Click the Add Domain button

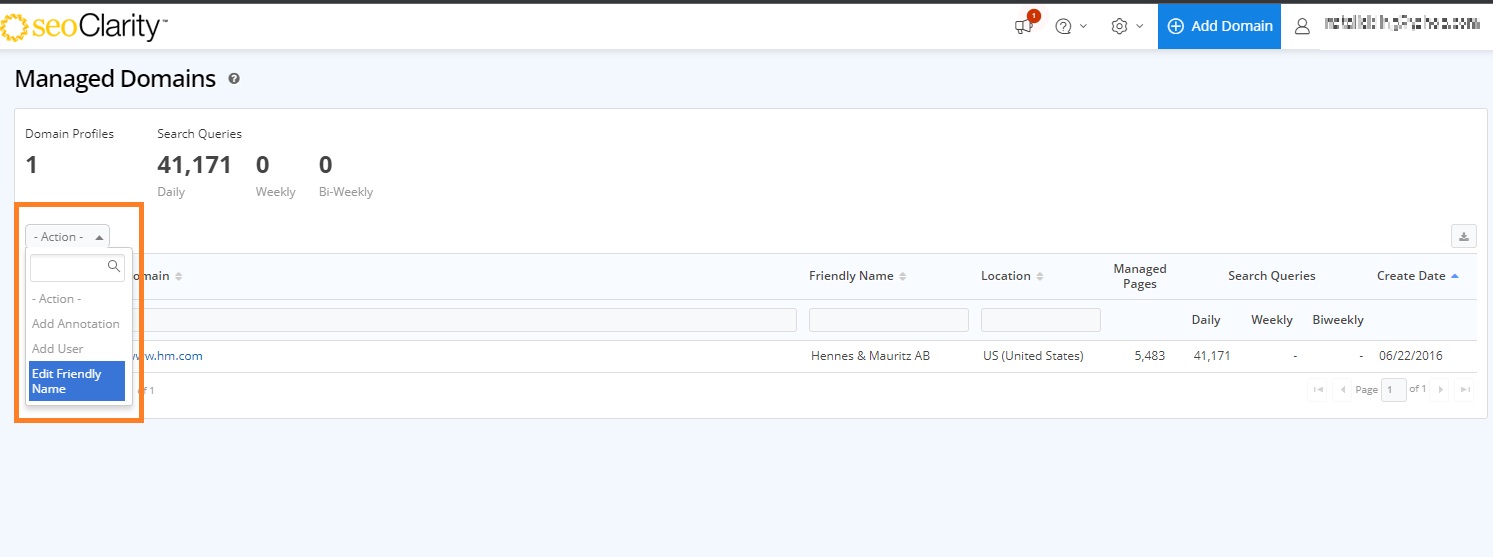(x=1219, y=26)
